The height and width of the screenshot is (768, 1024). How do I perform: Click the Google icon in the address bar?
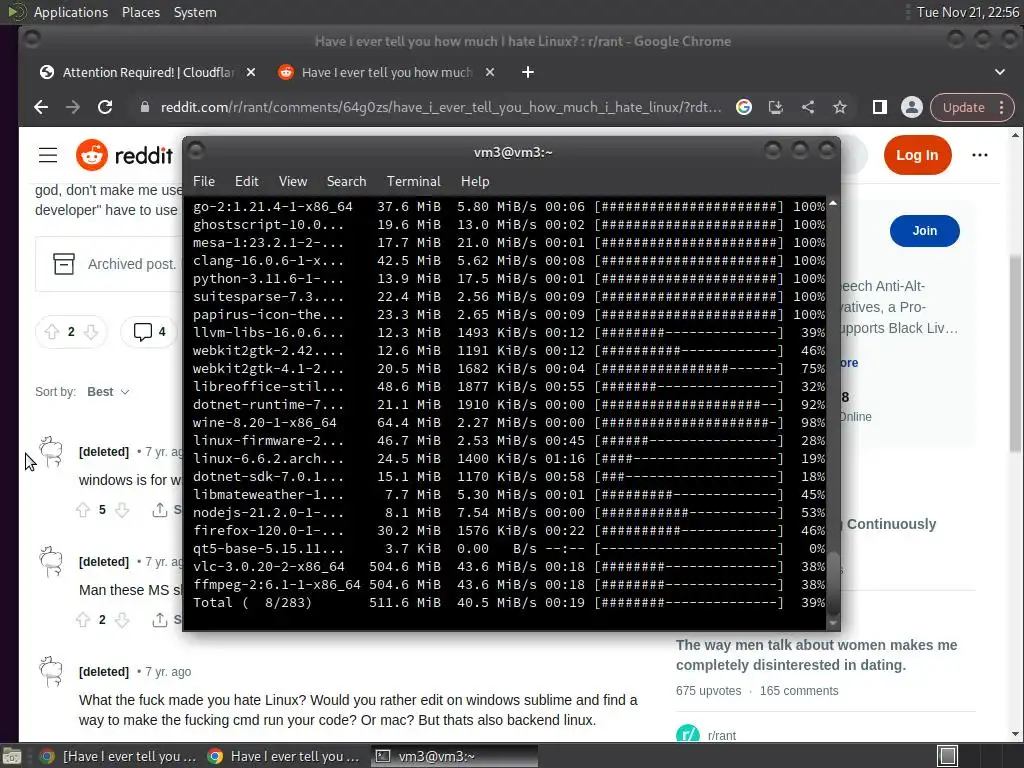pyautogui.click(x=744, y=107)
